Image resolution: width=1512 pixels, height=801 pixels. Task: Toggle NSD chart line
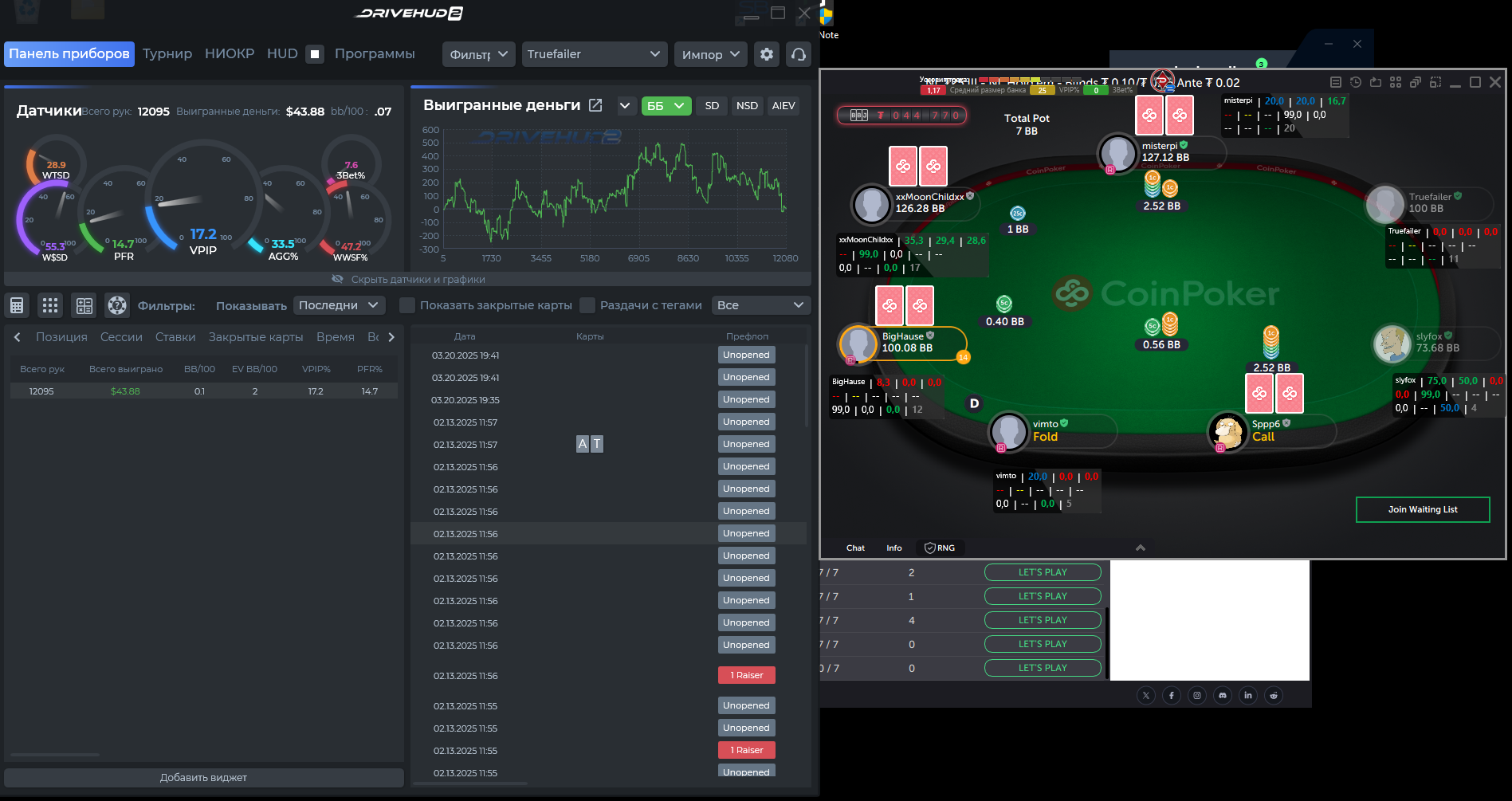(747, 105)
